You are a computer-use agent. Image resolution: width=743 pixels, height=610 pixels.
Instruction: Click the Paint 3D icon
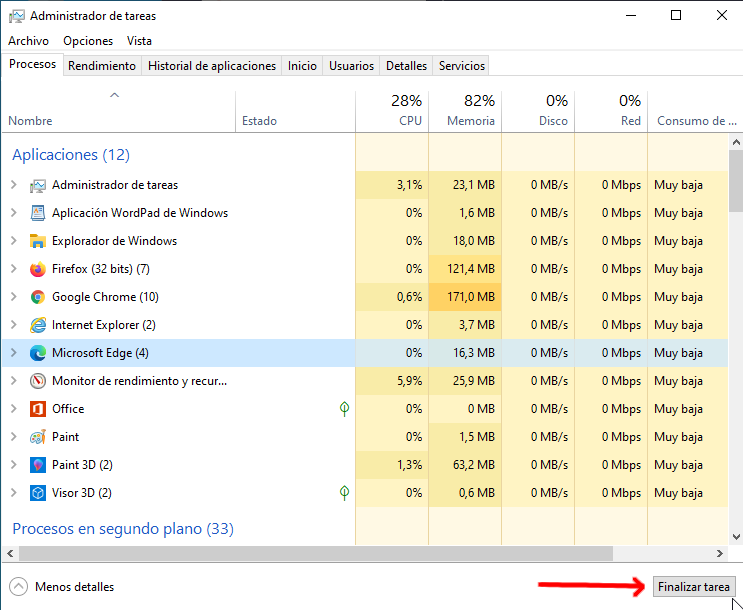[37, 465]
